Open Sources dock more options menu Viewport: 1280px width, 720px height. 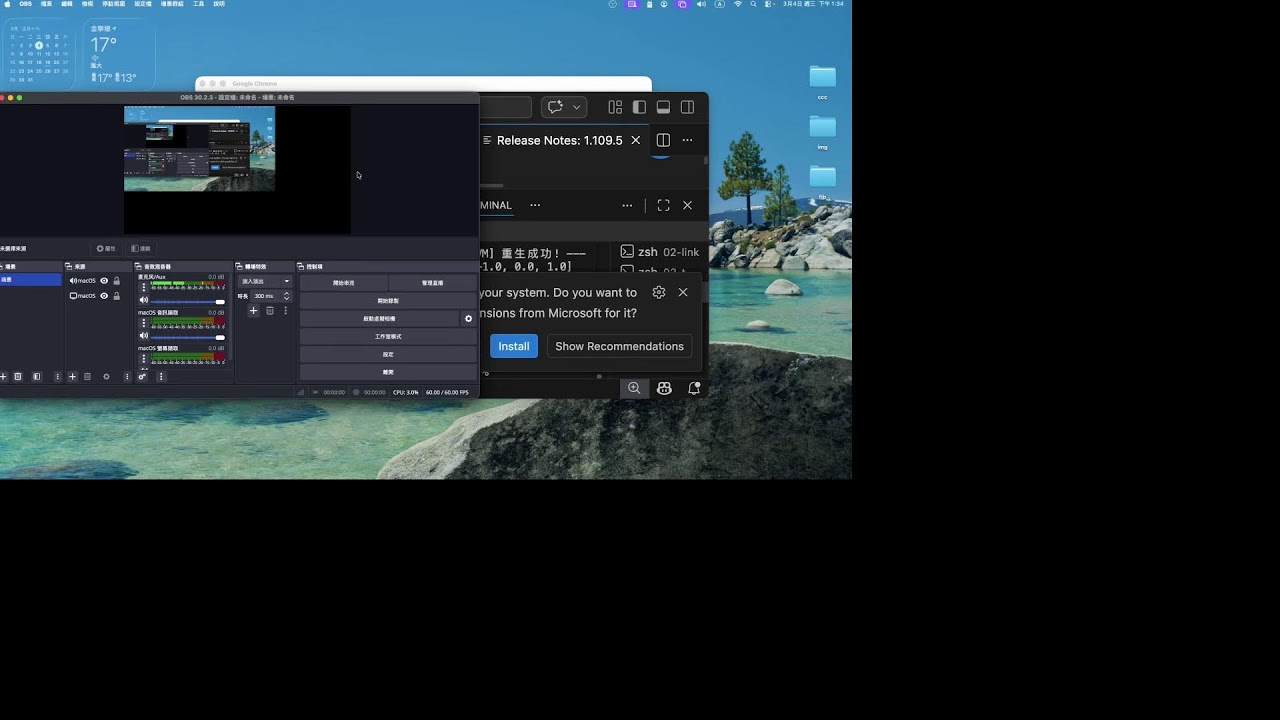point(127,377)
